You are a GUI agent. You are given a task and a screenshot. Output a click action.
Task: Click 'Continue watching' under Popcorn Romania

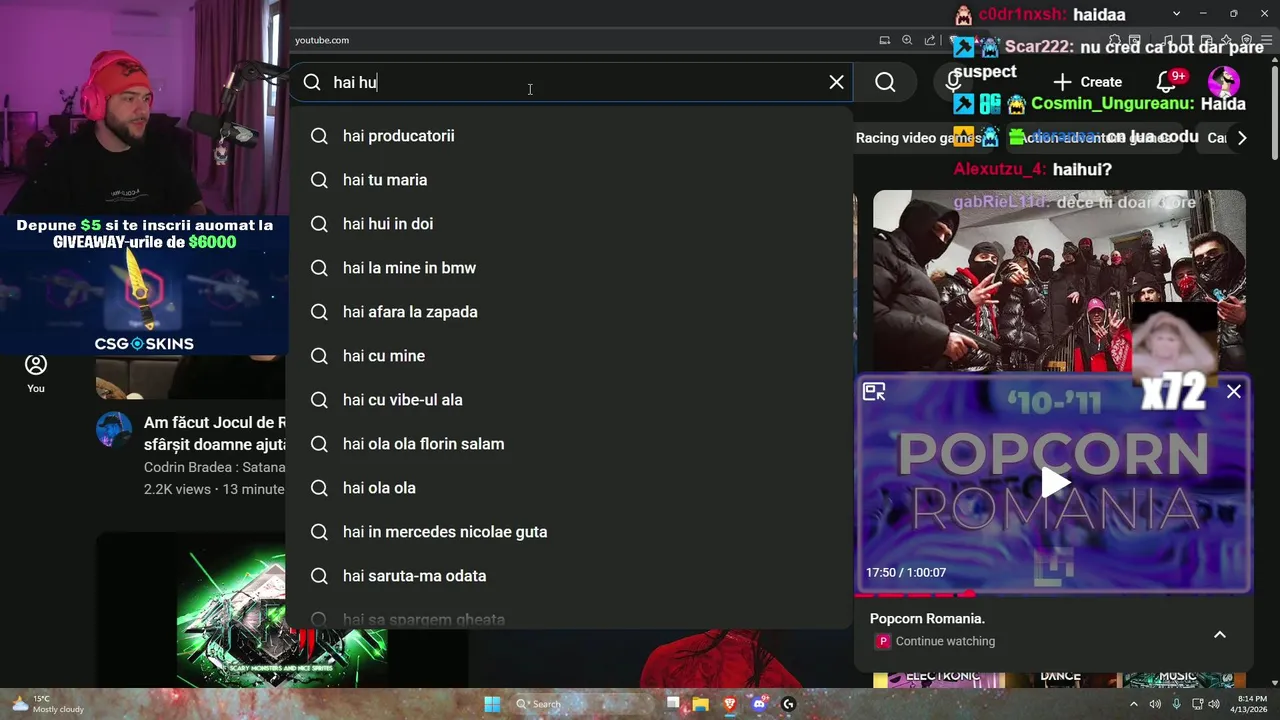tap(945, 642)
